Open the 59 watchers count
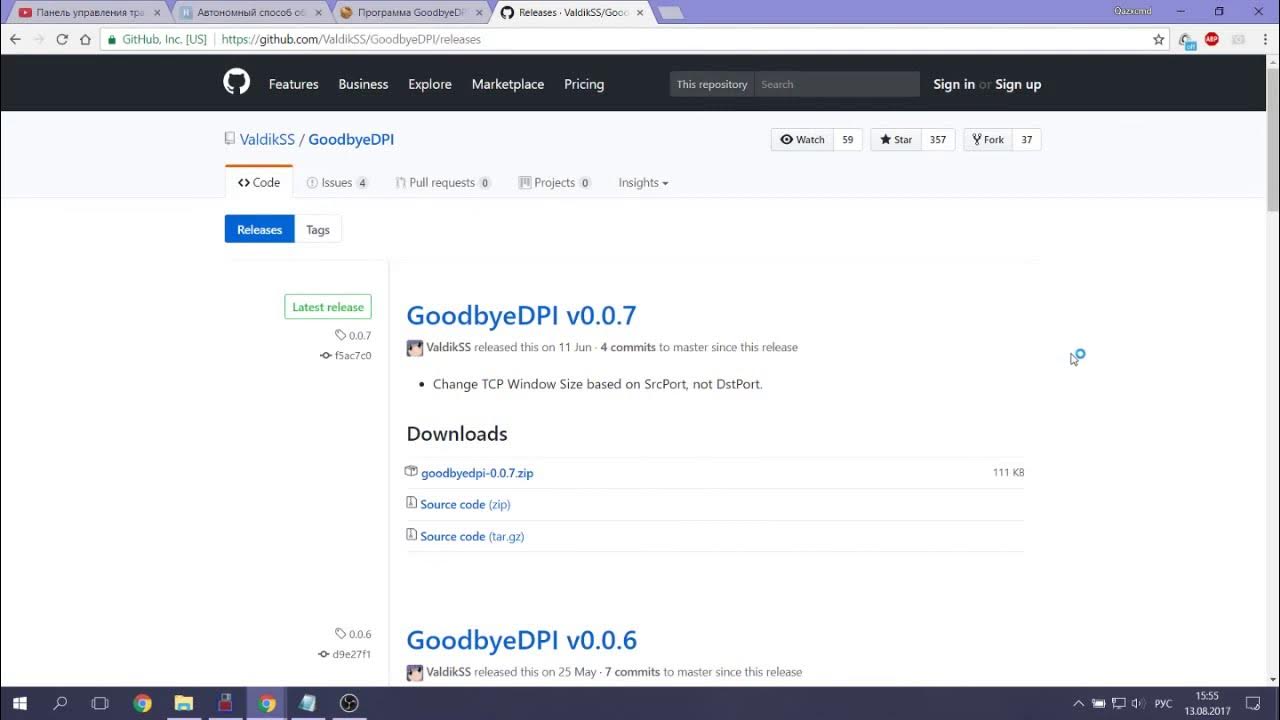 [847, 139]
